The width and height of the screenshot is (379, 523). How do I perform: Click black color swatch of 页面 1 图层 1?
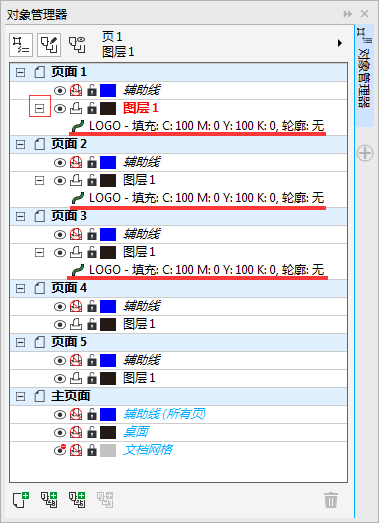point(108,108)
